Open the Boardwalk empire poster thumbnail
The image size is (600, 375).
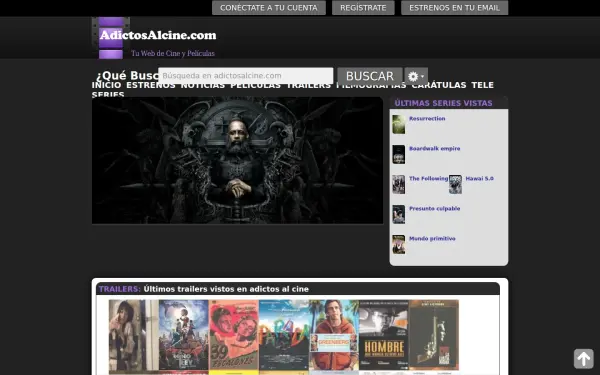click(399, 154)
